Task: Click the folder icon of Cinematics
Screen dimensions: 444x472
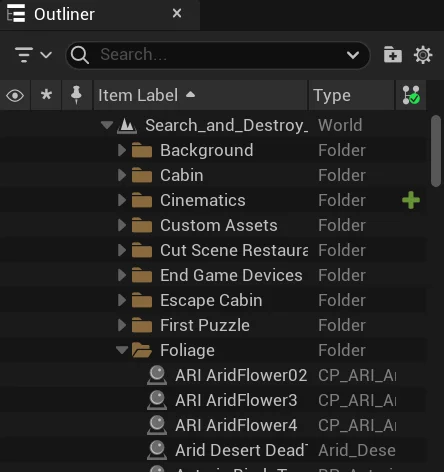Action: tap(142, 200)
